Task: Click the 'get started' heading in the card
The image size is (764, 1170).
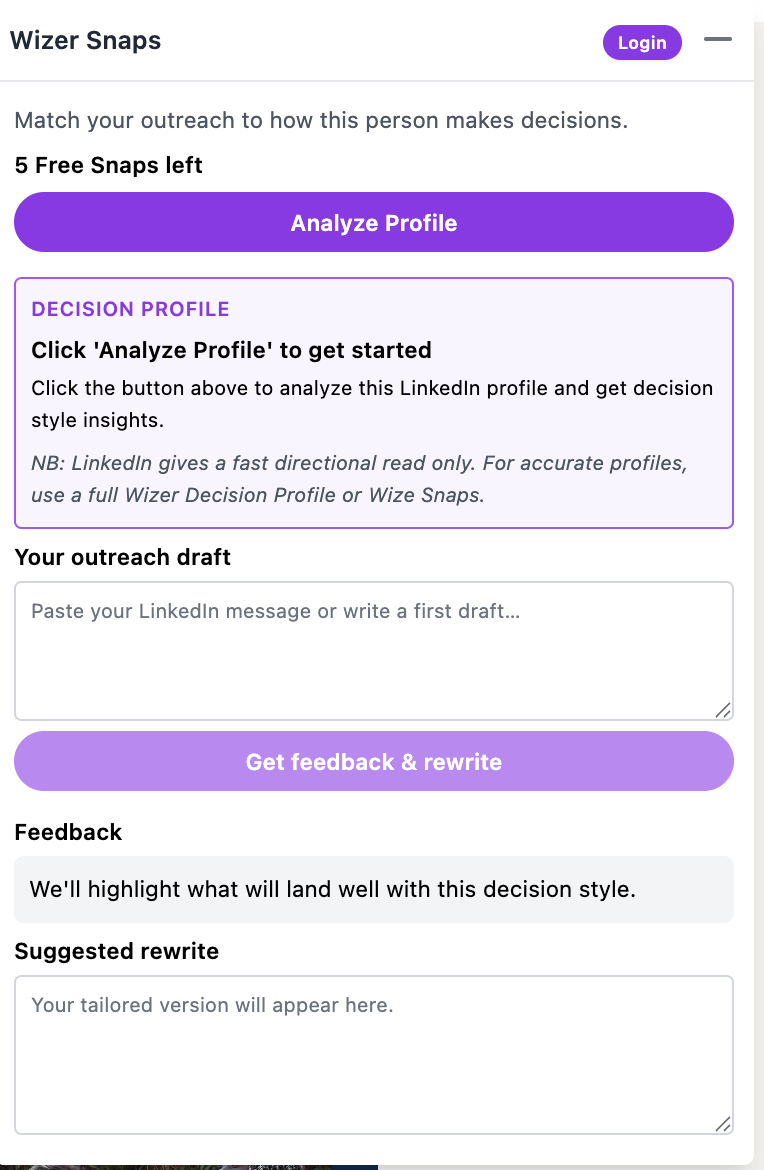Action: click(232, 350)
